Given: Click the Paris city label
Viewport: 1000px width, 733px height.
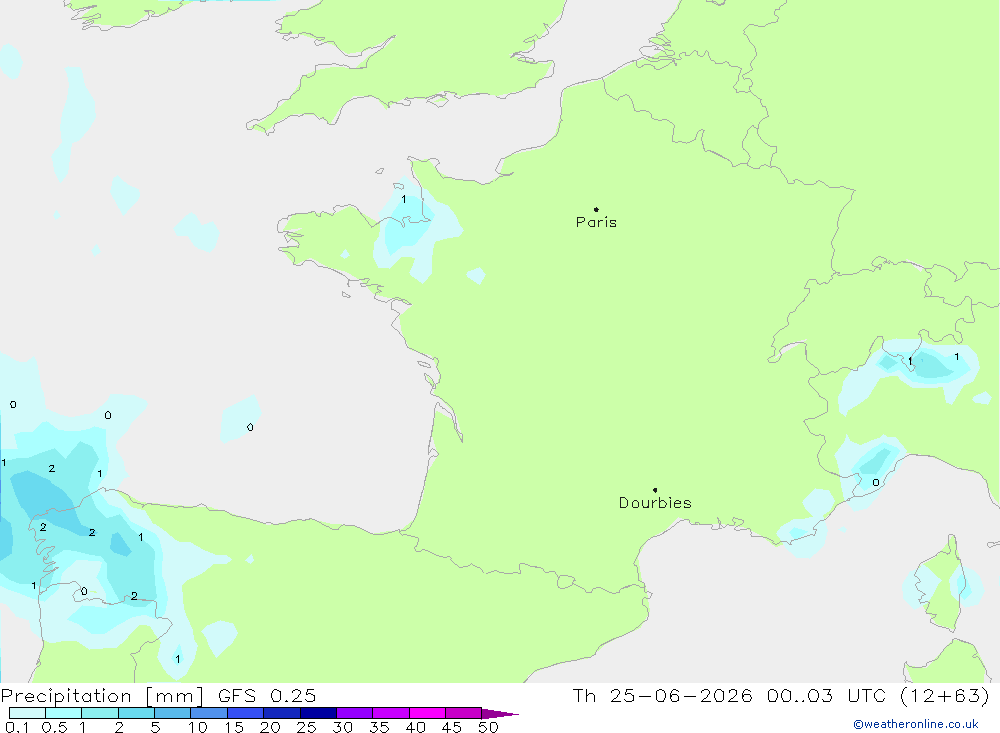Looking at the screenshot, I should coord(596,222).
